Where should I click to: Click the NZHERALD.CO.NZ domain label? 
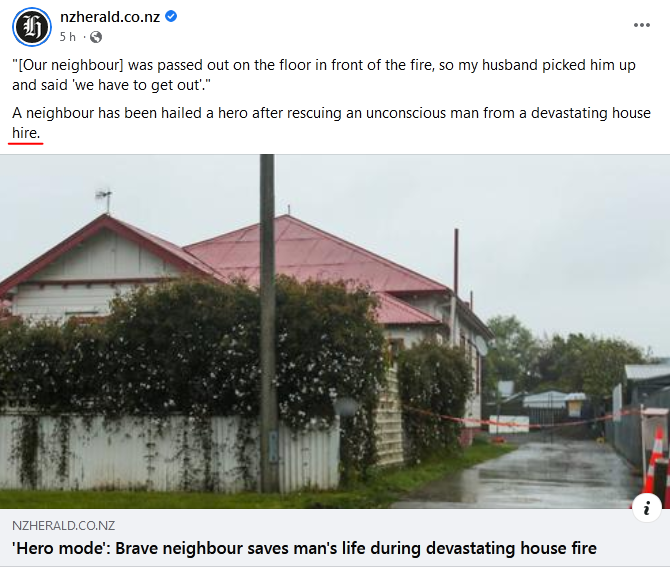63,525
